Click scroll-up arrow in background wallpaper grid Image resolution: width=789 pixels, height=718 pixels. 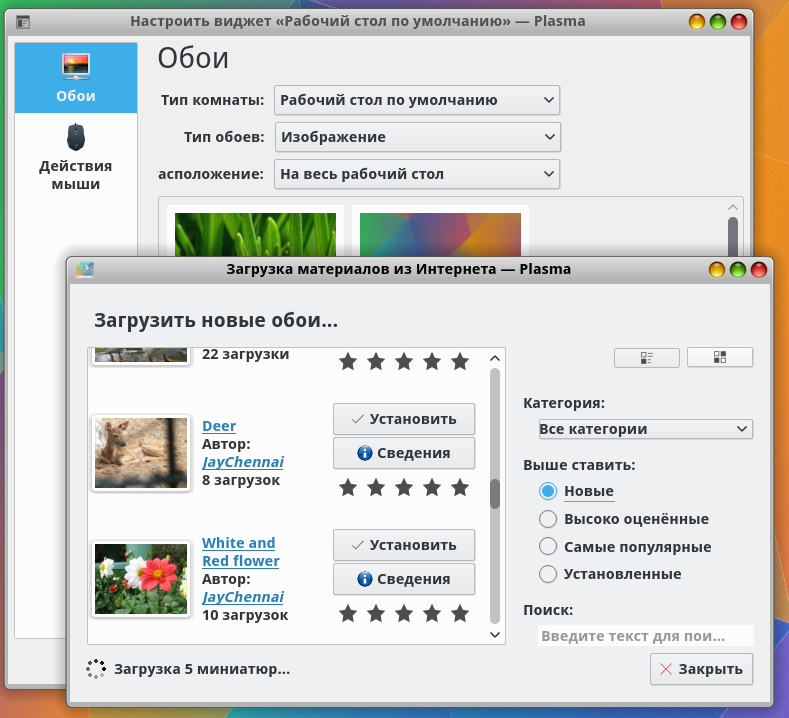733,207
